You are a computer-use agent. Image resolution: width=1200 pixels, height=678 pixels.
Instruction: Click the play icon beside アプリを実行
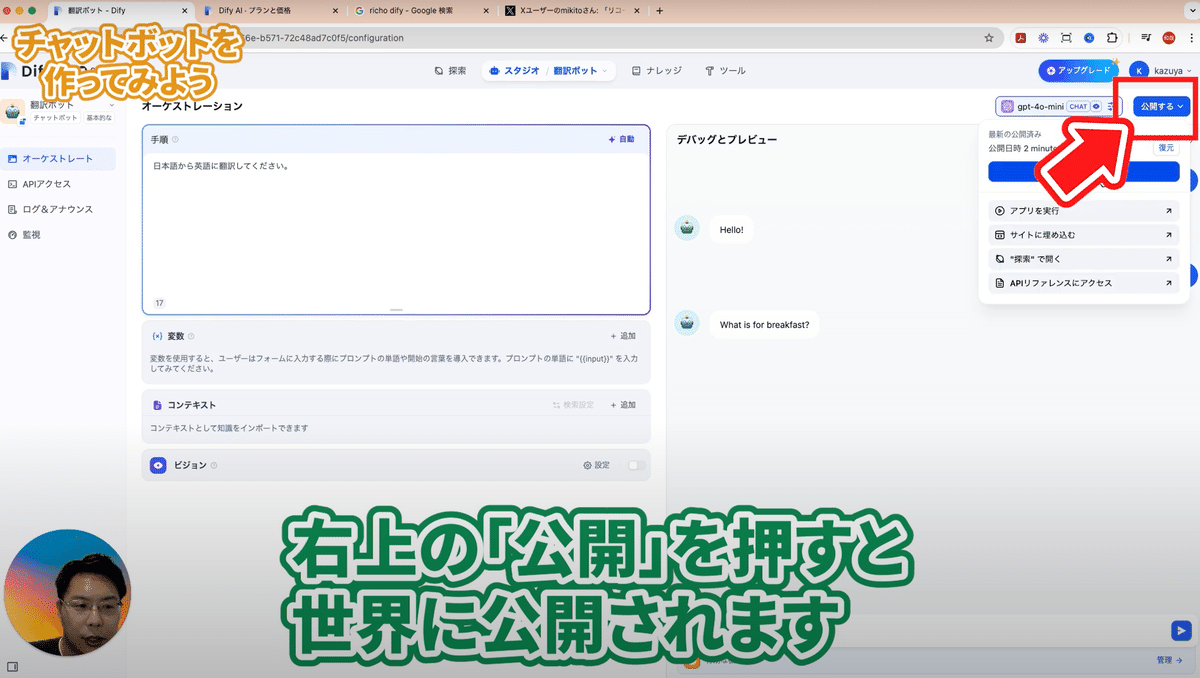1000,211
